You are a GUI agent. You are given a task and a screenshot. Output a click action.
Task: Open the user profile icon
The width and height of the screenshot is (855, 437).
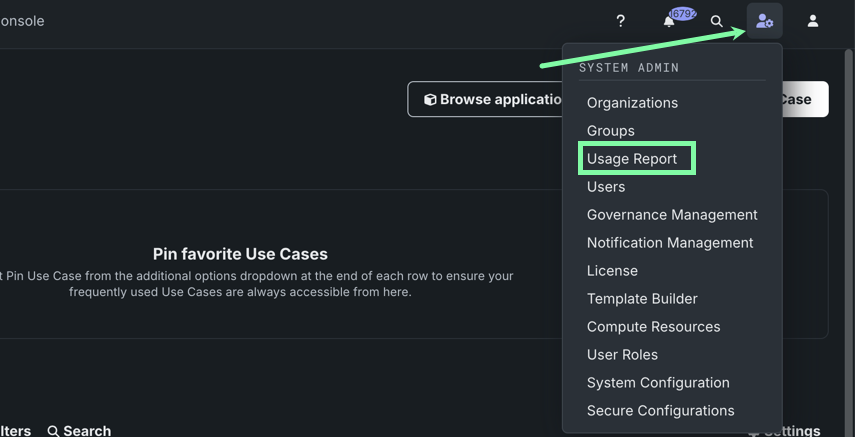pyautogui.click(x=813, y=21)
